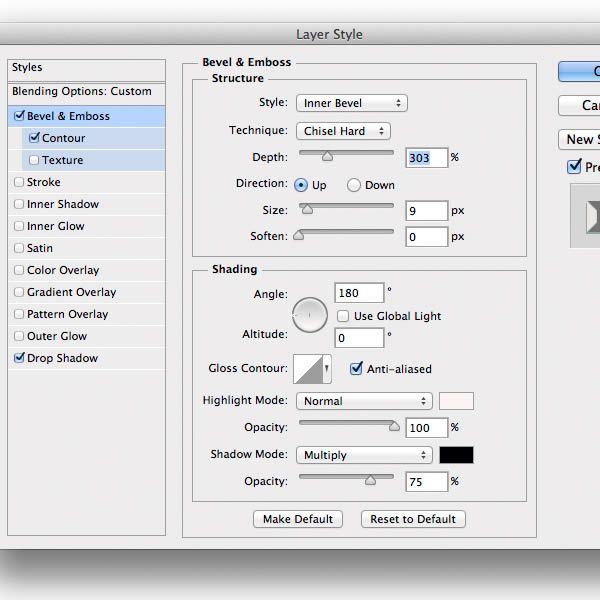Click the Make Default button

point(298,519)
